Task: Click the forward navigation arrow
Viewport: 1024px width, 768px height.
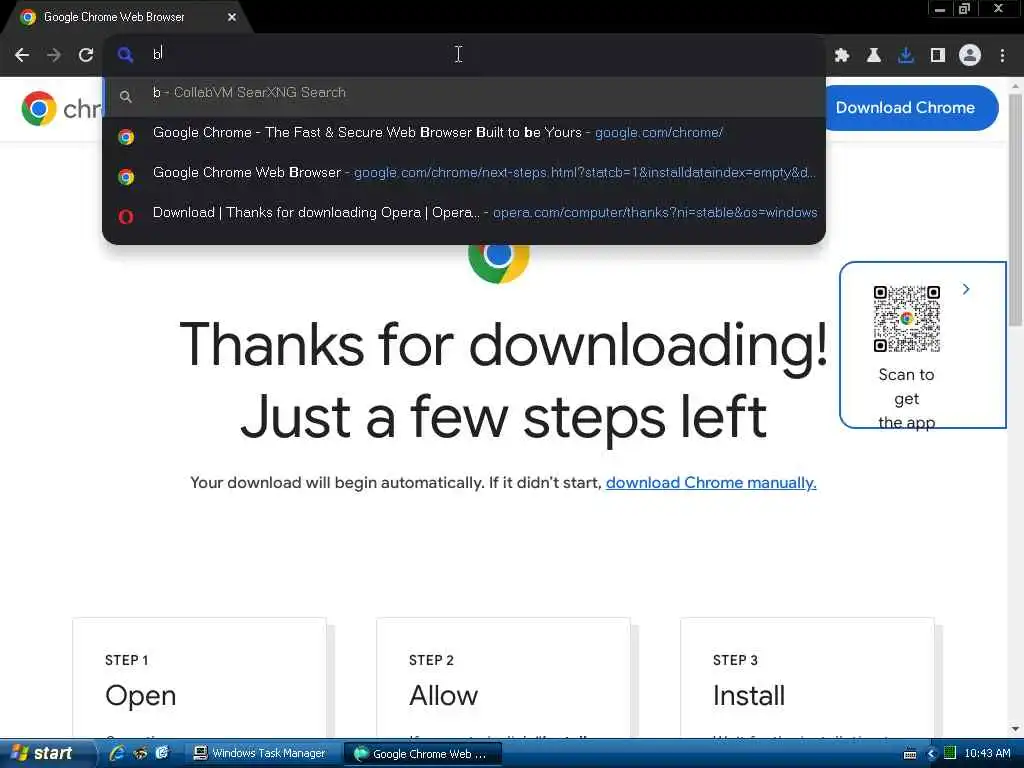Action: click(54, 55)
